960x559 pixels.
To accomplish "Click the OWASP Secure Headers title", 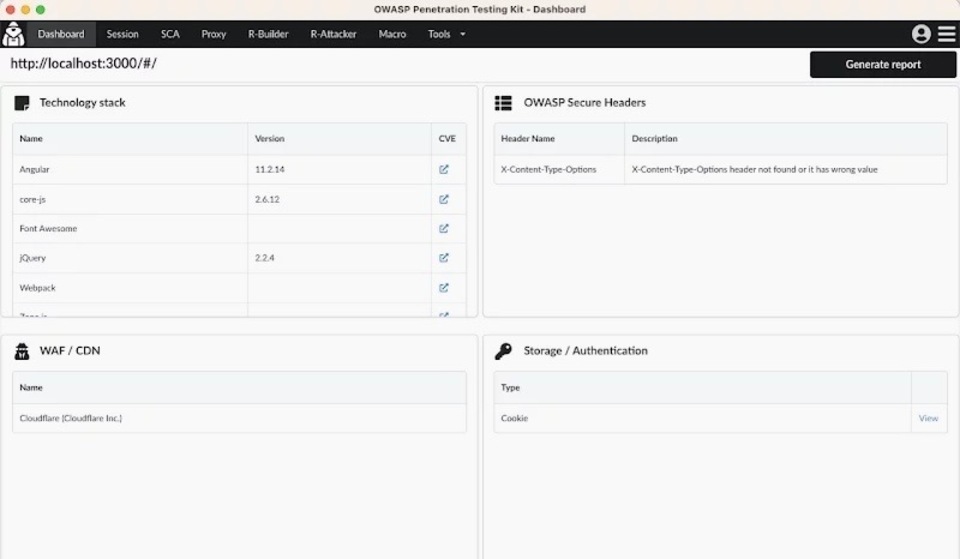I will pos(585,103).
